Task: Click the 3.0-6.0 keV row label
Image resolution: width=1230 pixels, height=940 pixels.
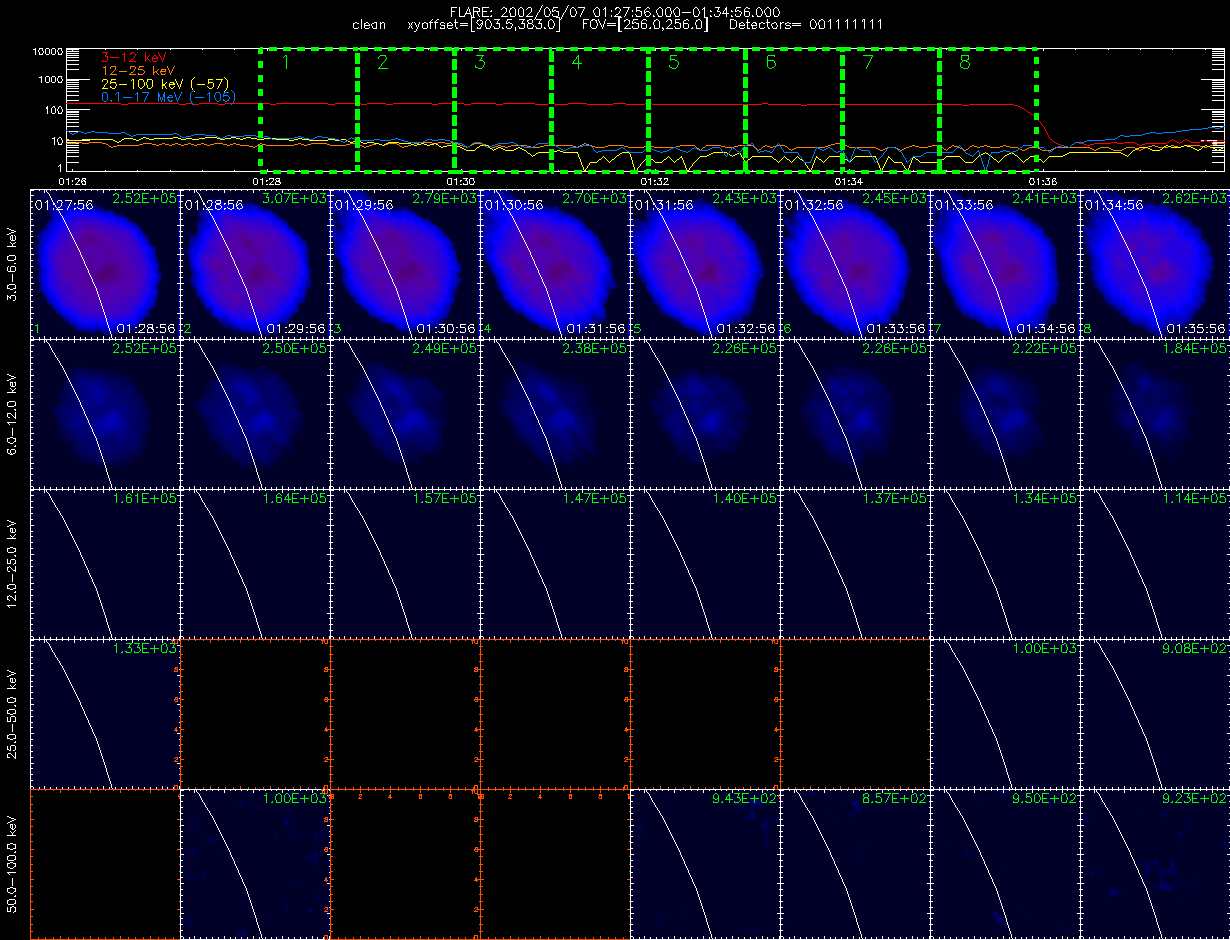Action: click(13, 263)
